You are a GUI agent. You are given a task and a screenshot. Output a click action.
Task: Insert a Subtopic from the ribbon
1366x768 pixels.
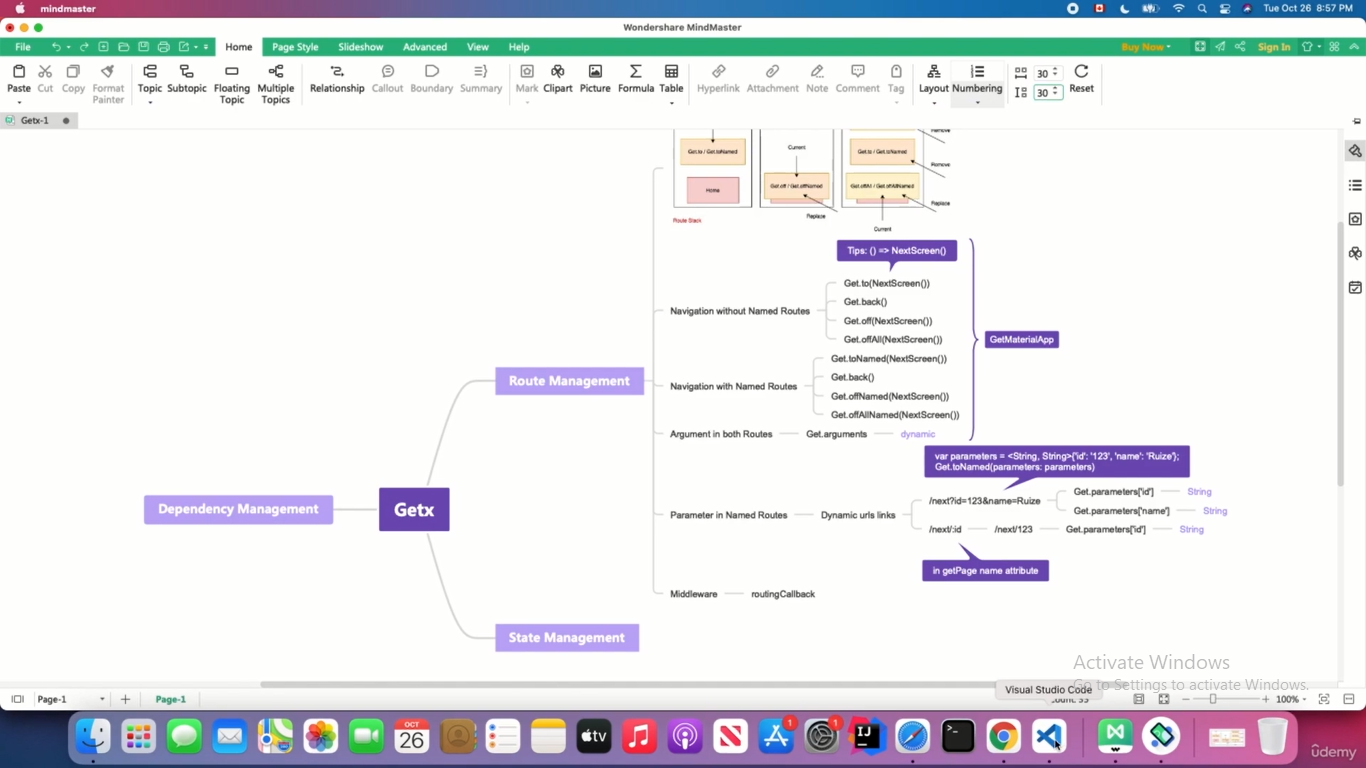(186, 79)
